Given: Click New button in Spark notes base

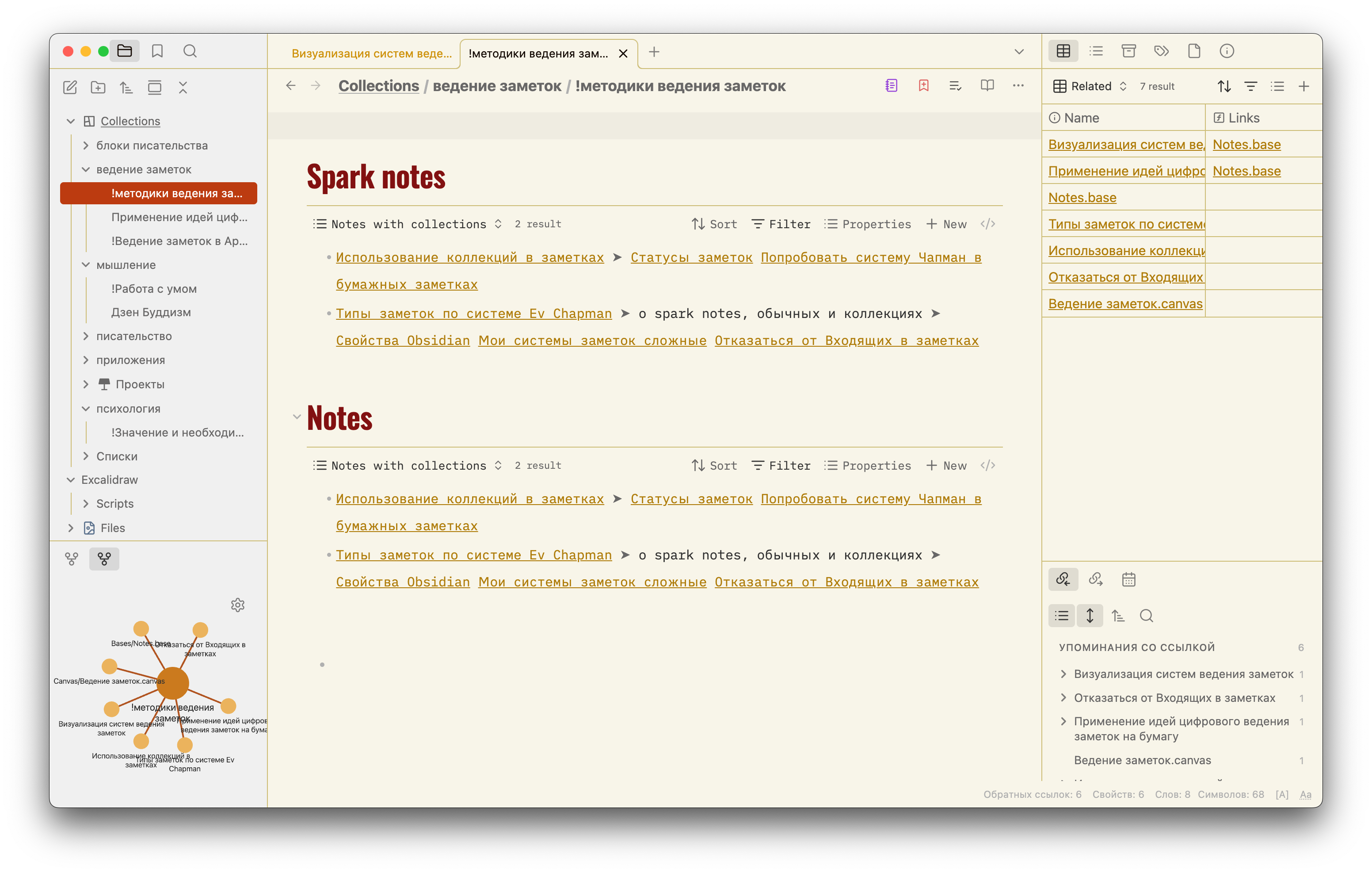Looking at the screenshot, I should (946, 224).
